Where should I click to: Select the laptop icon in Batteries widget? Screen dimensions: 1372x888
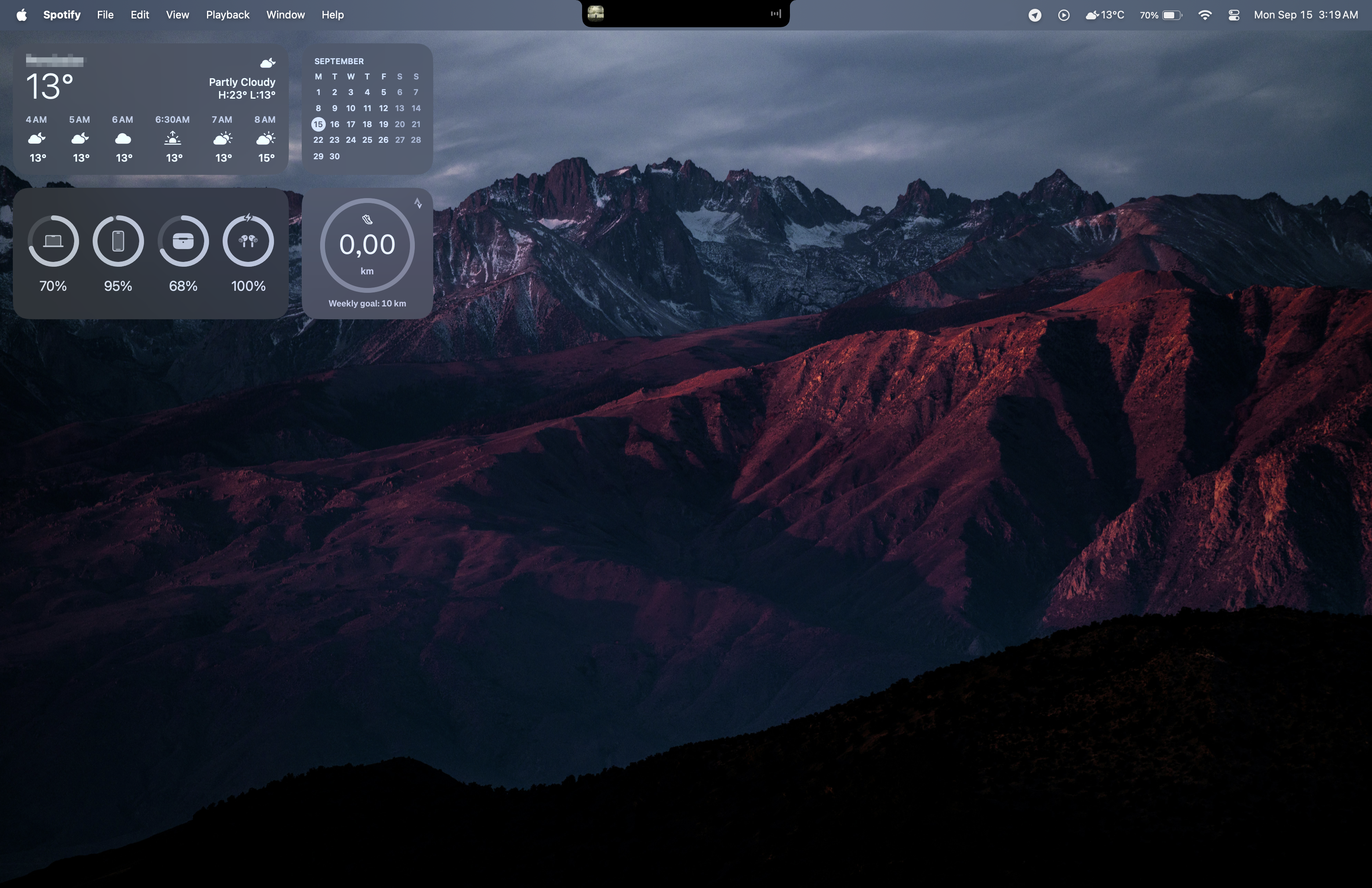[x=53, y=241]
